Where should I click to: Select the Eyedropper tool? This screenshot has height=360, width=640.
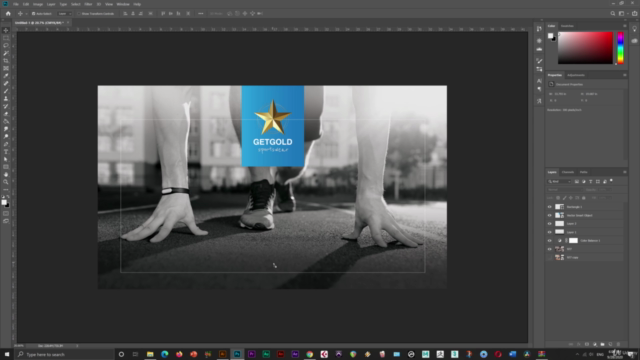tap(6, 76)
